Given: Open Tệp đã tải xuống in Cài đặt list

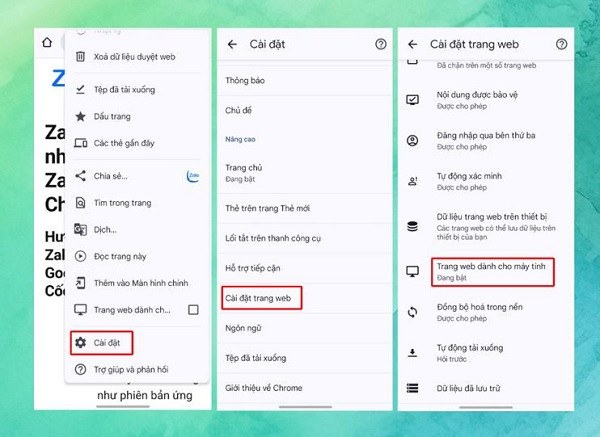Looking at the screenshot, I should (x=305, y=358).
